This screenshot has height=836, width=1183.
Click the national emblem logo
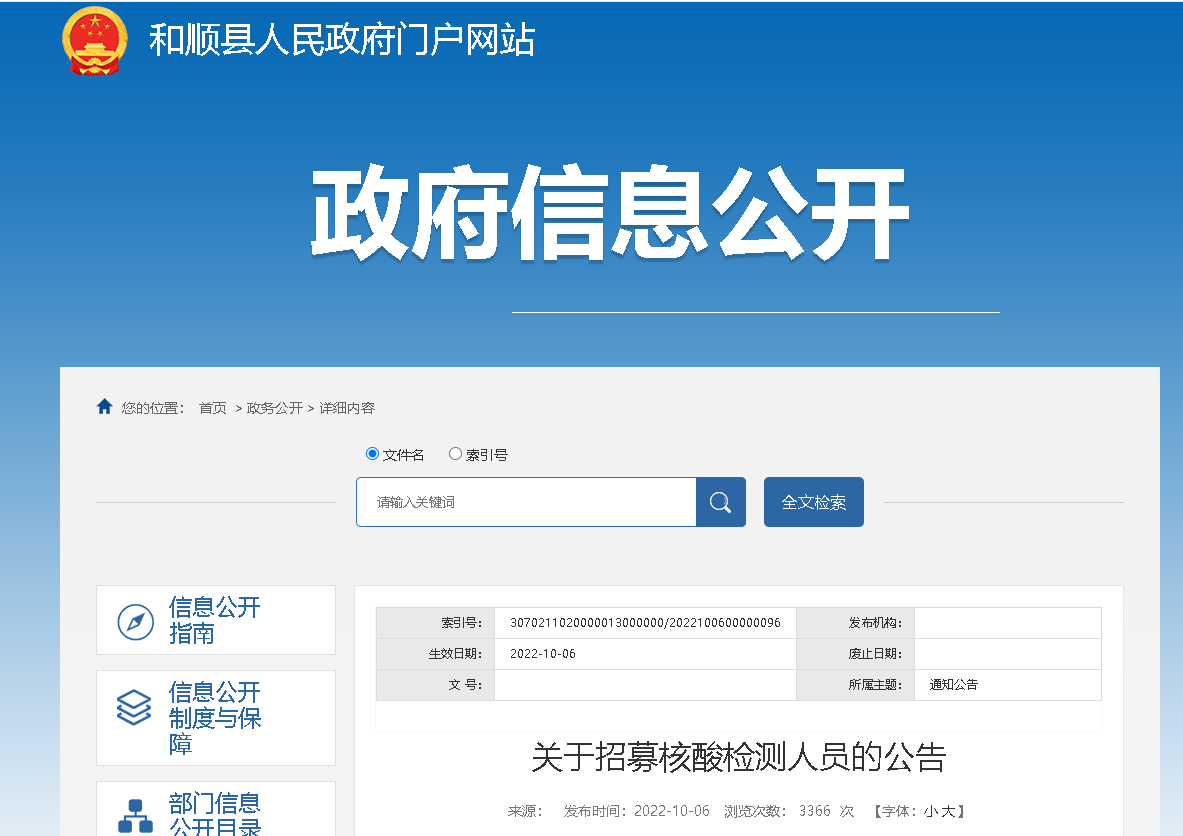coord(95,40)
